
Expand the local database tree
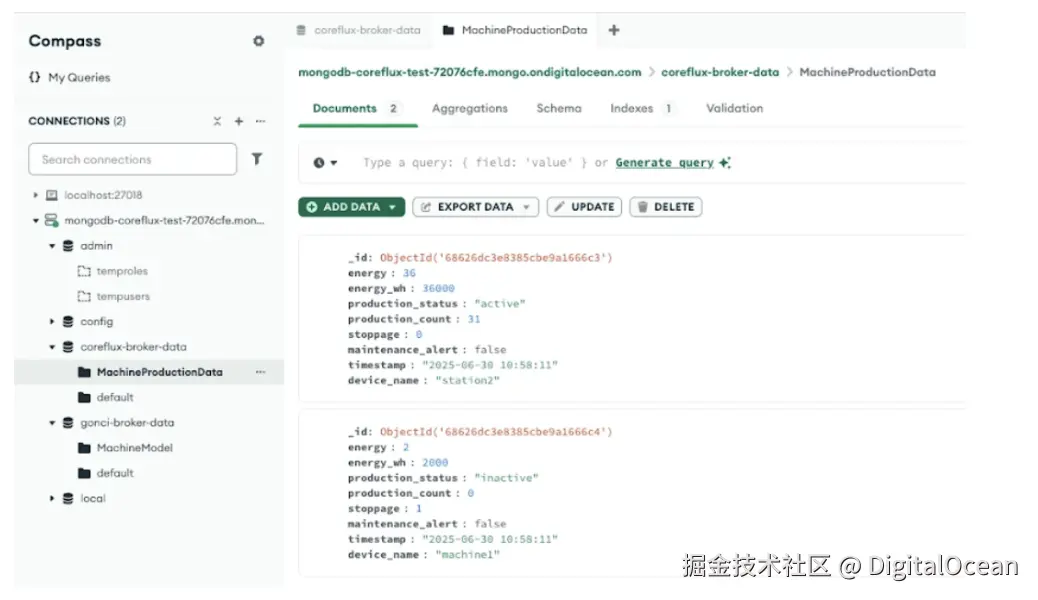tap(52, 498)
